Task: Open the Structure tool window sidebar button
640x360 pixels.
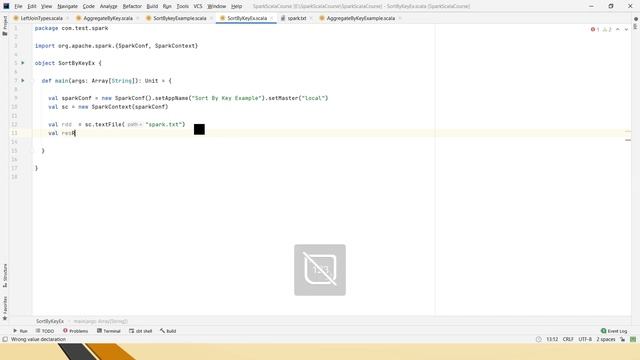Action: [5, 276]
